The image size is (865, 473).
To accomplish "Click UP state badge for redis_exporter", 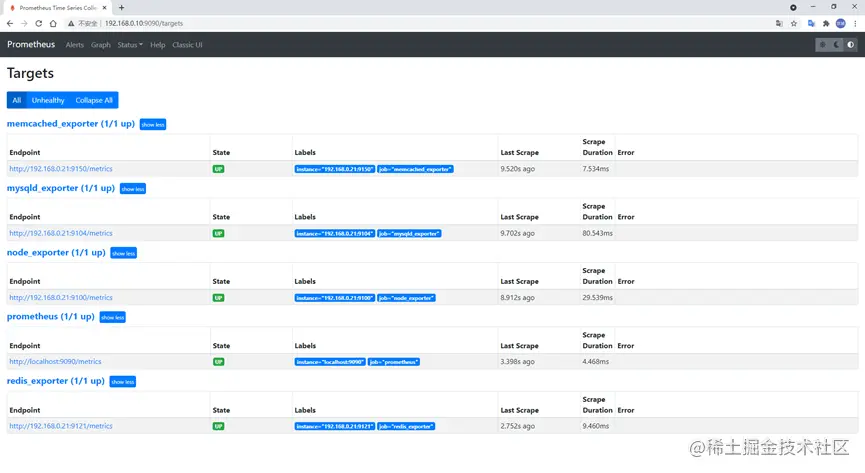I will pos(218,426).
